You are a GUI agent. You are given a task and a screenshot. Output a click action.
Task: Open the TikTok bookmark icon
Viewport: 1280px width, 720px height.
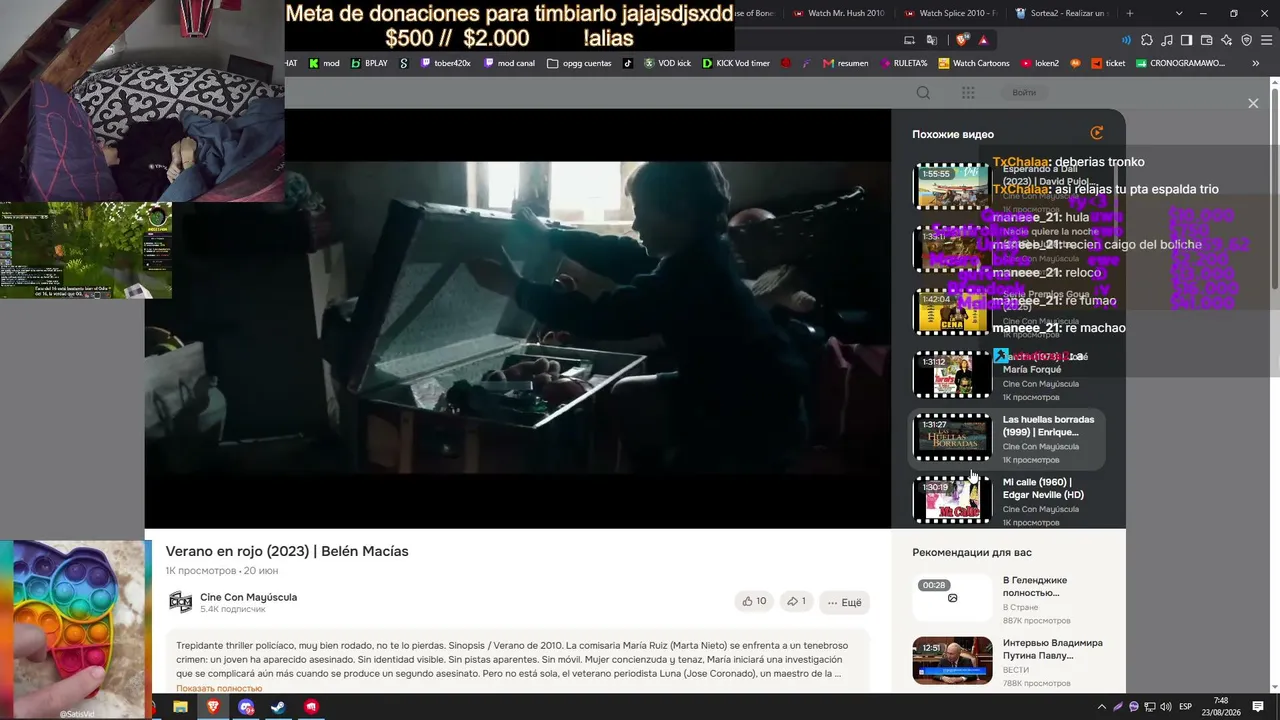click(x=628, y=63)
